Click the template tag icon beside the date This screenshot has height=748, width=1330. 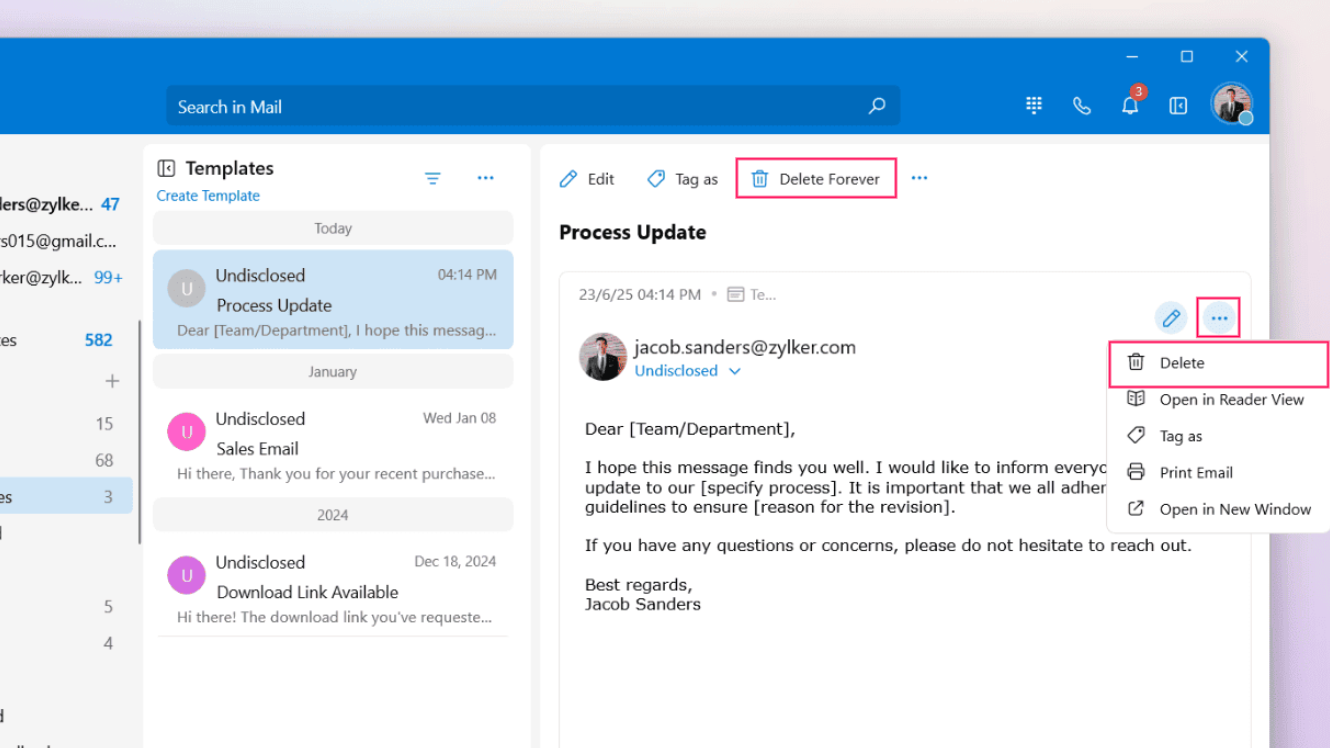point(735,294)
